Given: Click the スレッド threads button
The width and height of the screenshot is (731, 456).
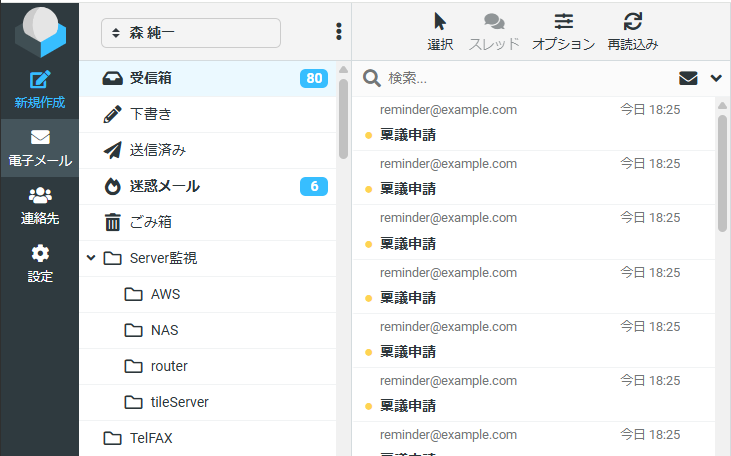Looking at the screenshot, I should coord(494,32).
